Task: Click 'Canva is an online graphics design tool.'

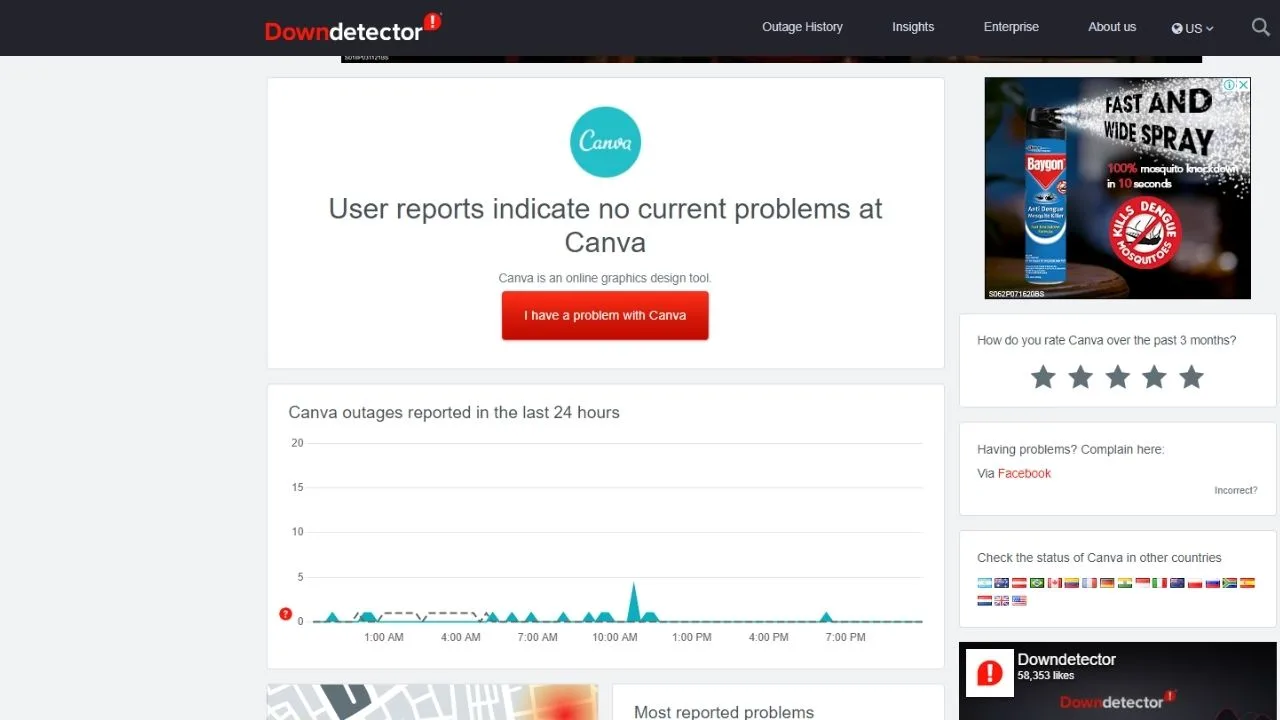Action: tap(605, 278)
